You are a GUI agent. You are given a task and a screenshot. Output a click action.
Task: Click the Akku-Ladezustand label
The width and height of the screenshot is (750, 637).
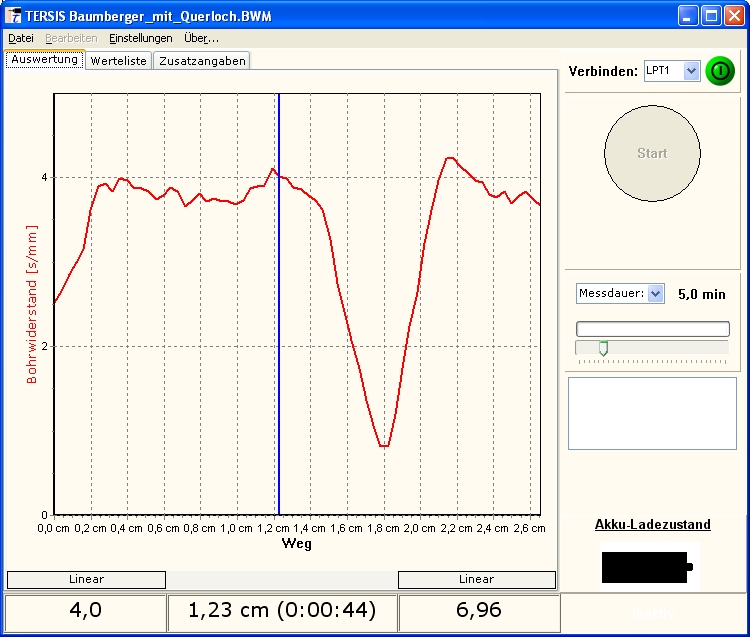click(652, 525)
